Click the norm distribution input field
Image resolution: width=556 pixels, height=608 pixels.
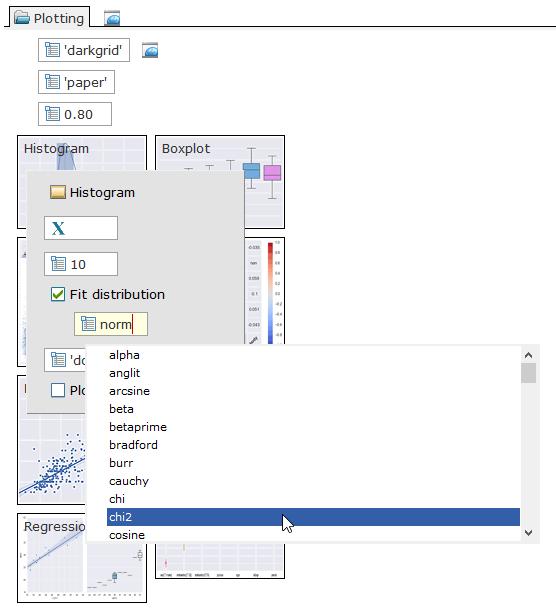click(111, 324)
